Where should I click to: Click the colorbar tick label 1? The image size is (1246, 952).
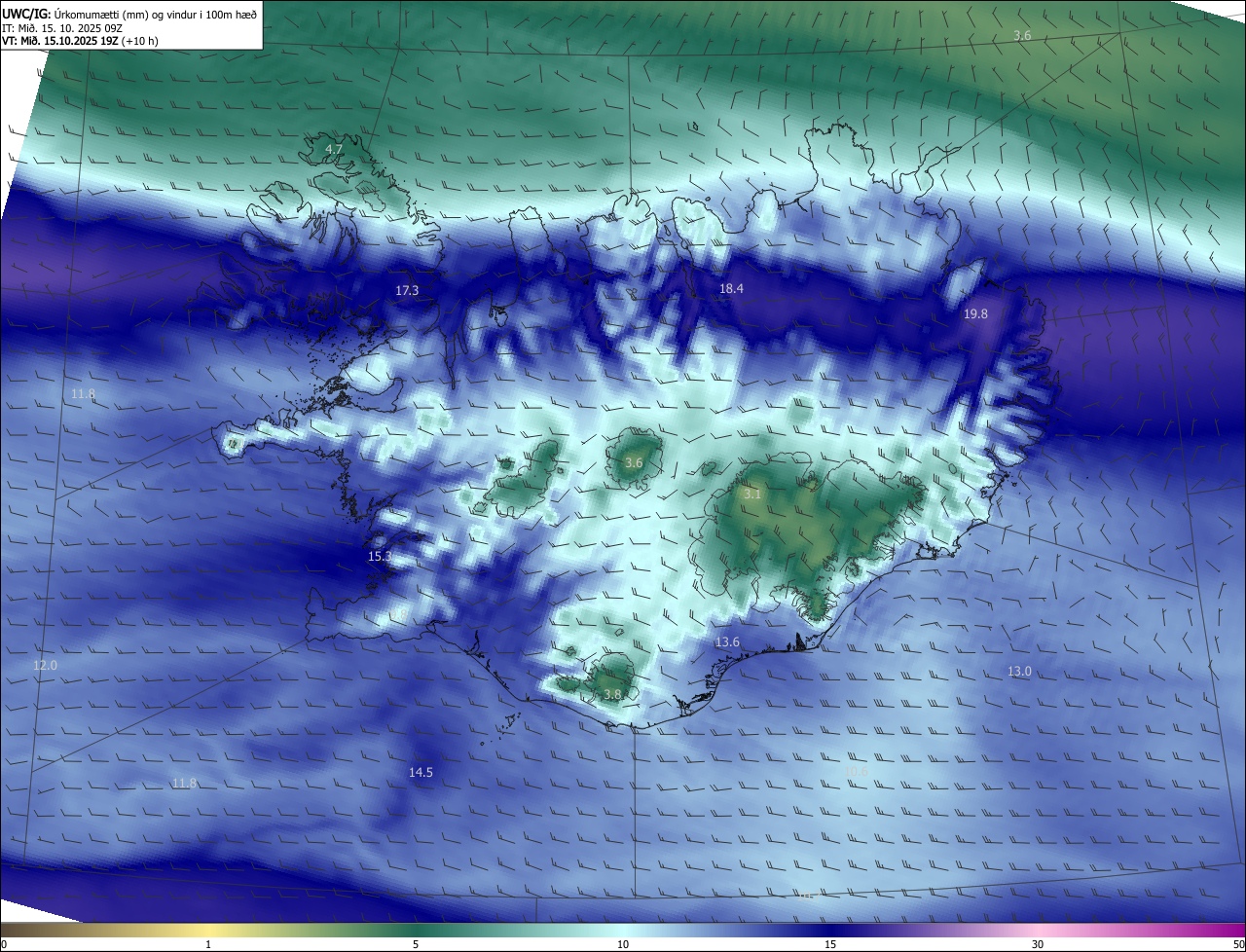coord(208,944)
